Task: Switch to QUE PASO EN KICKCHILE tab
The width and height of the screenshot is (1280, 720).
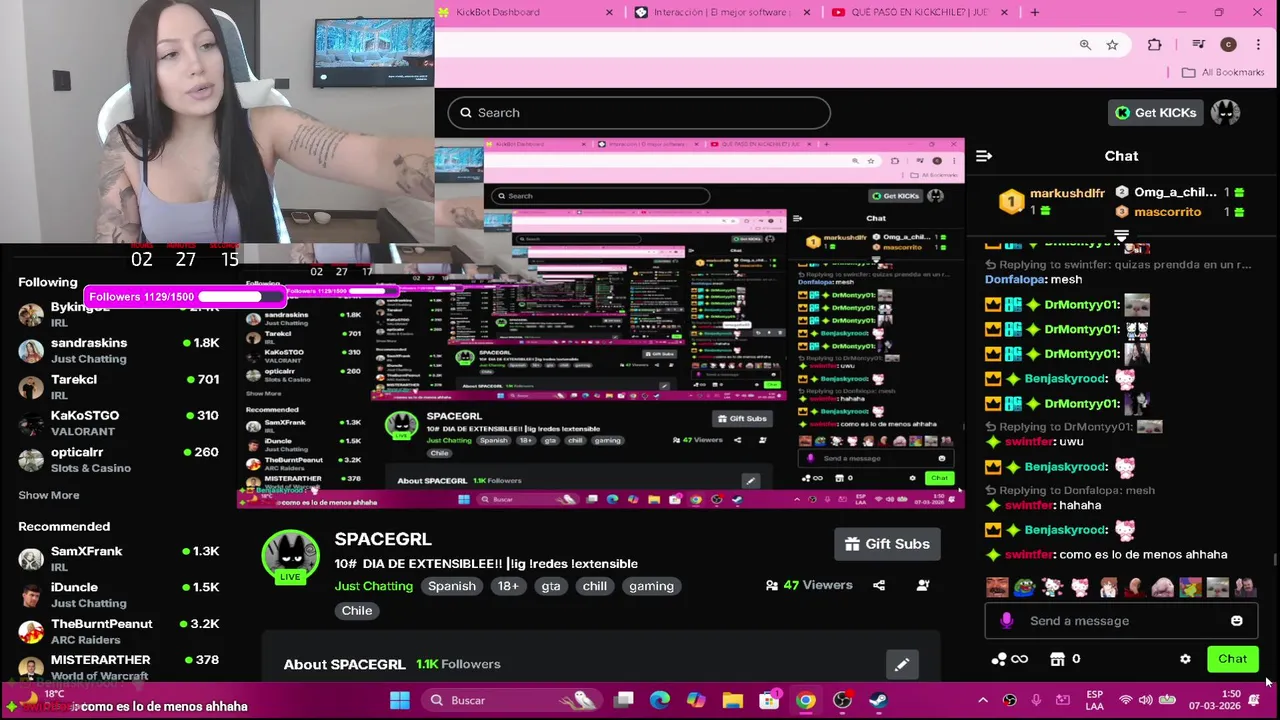Action: (919, 12)
